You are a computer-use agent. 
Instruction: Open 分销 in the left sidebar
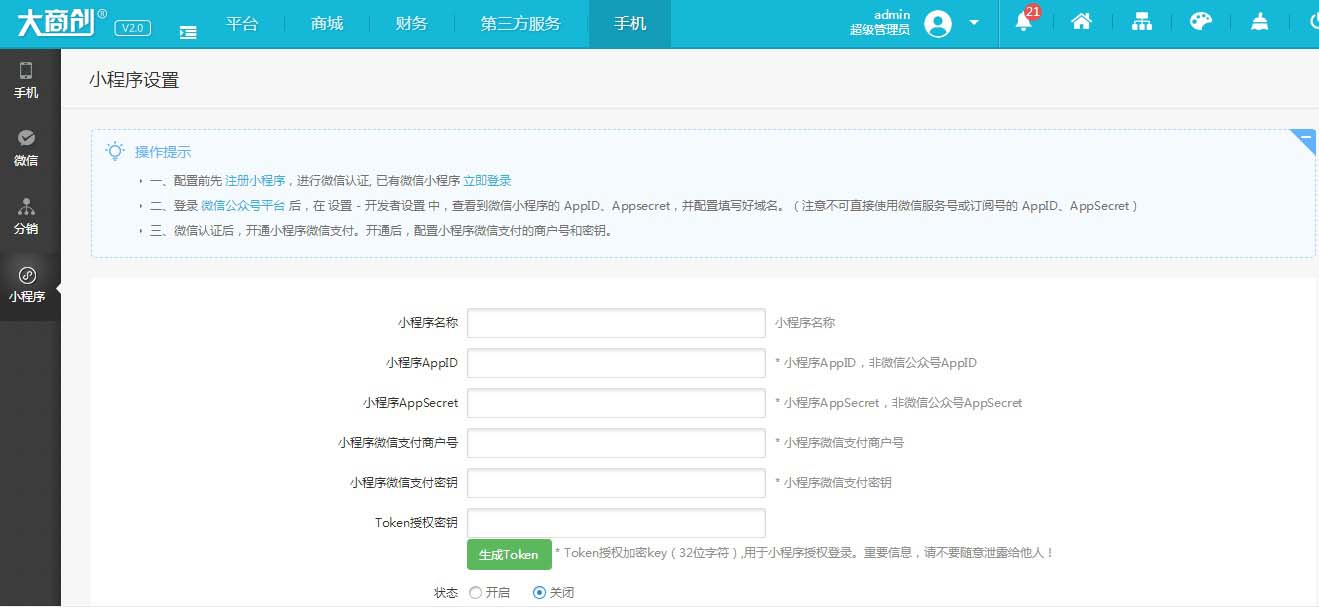coord(27,216)
